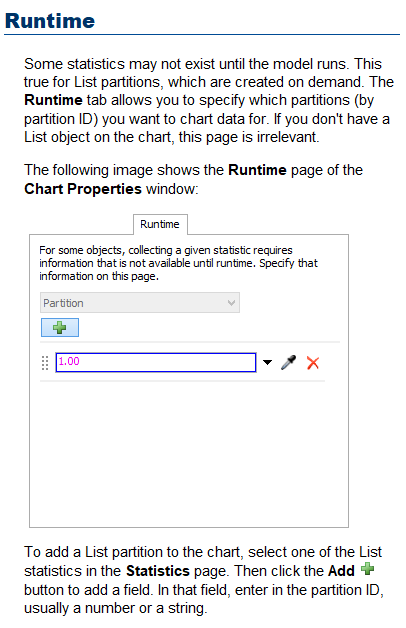Image resolution: width=406 pixels, height=628 pixels.
Task: Click the green plus Add button in the panel
Action: [60, 327]
